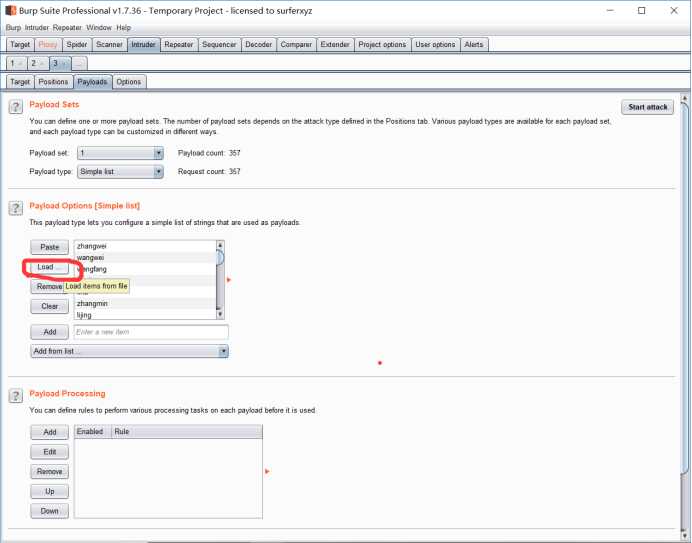Screen dimensions: 692x543
Task: Open the Intruder menu
Action: point(37,27)
